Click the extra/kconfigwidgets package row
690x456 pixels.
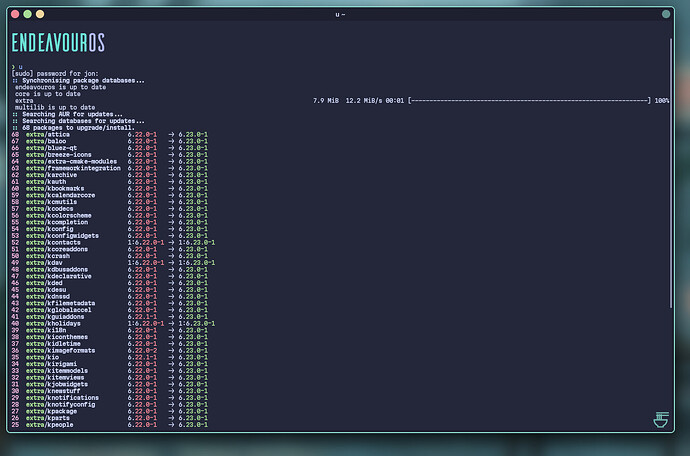coord(110,236)
